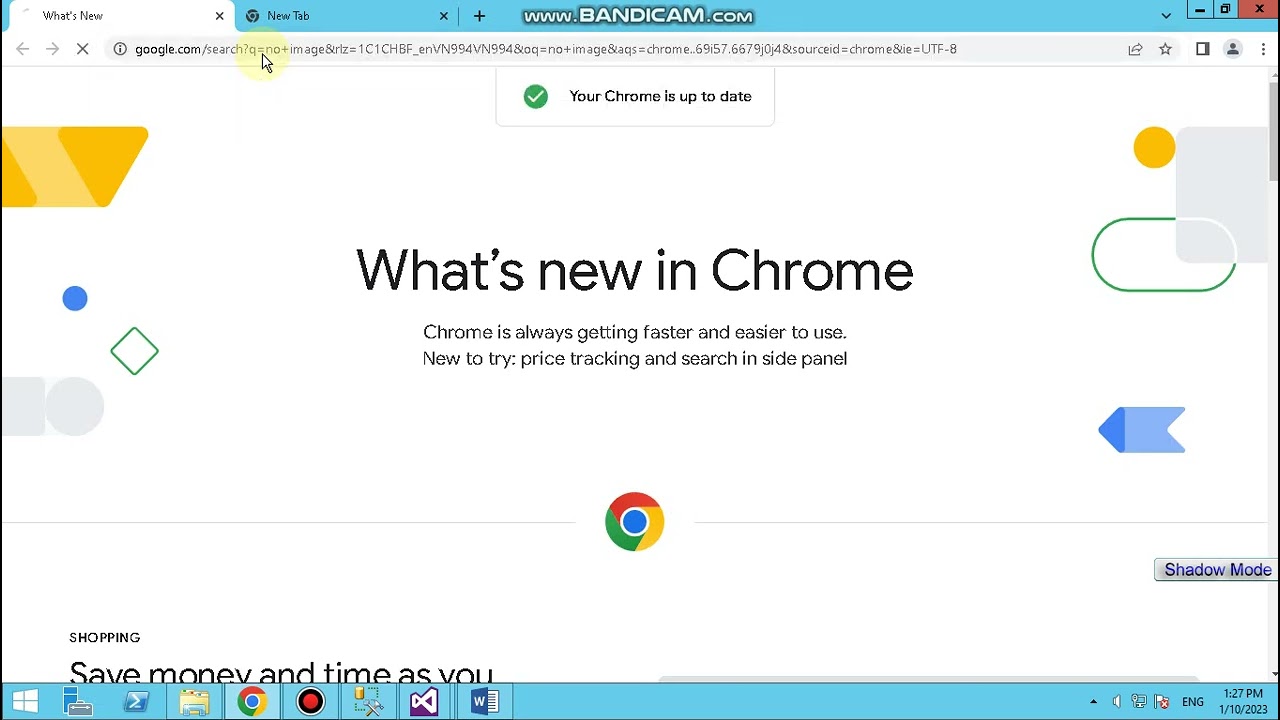Open Visual Studio from the taskbar
This screenshot has height=720, width=1280.
pyautogui.click(x=424, y=702)
